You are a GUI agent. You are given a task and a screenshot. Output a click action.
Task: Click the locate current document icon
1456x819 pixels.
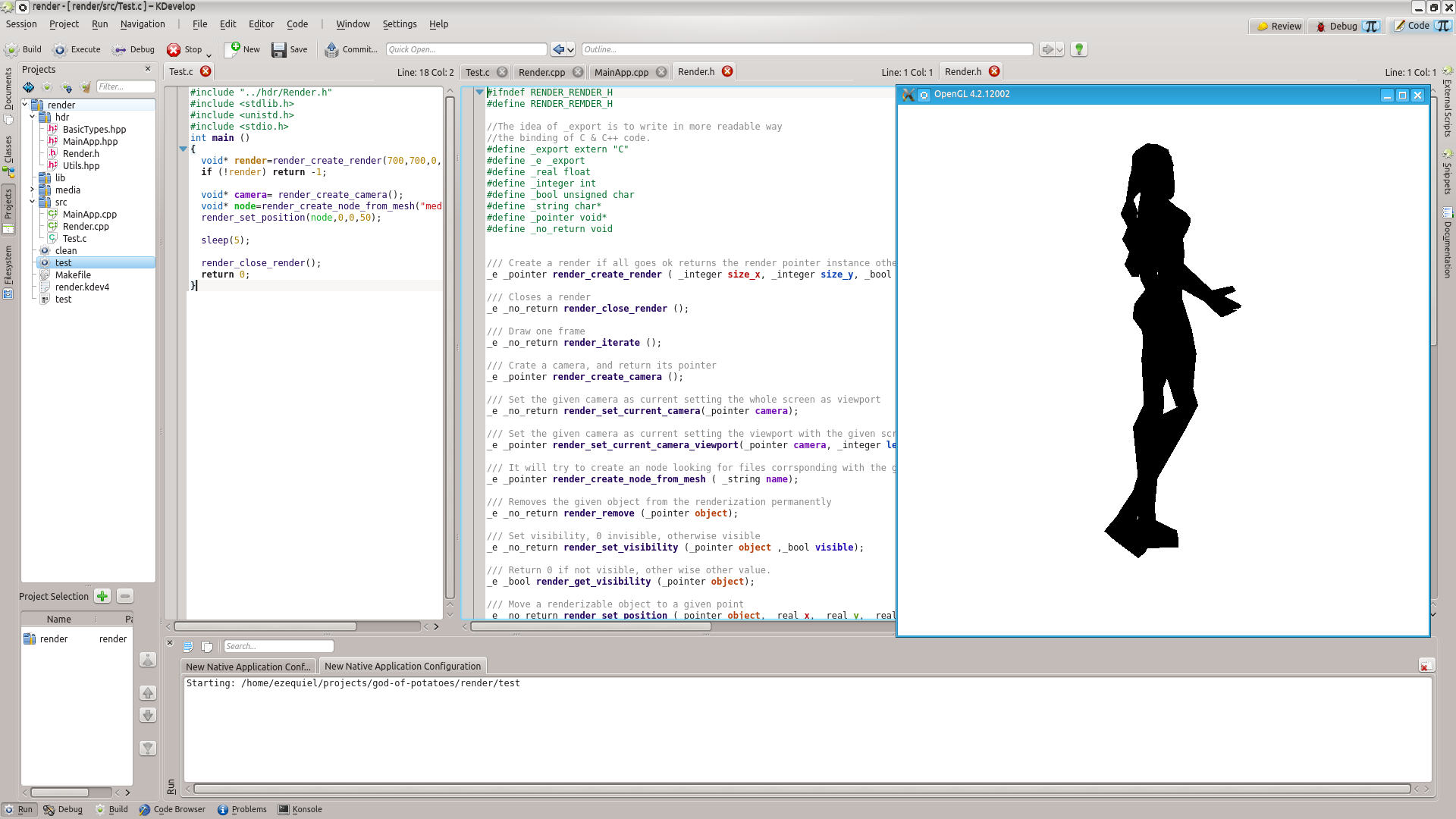click(x=29, y=87)
